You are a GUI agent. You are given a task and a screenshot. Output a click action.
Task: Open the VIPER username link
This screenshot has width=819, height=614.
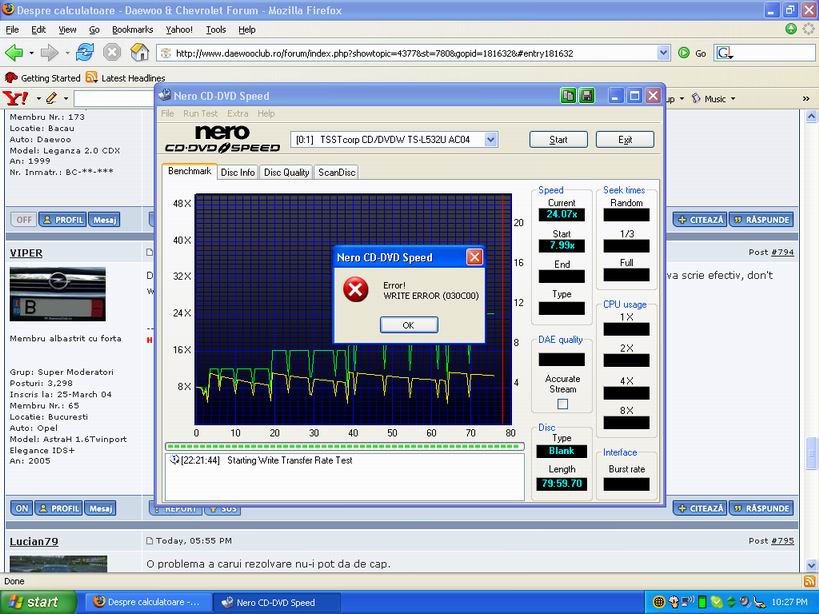[26, 253]
